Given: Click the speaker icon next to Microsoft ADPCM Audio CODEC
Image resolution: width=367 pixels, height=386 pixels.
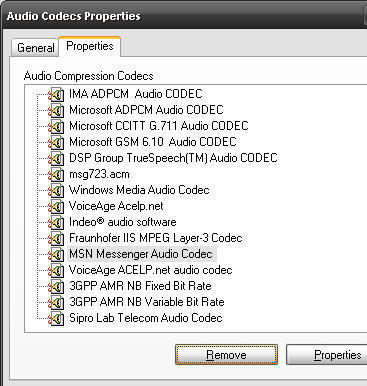Looking at the screenshot, I should coord(56,110).
